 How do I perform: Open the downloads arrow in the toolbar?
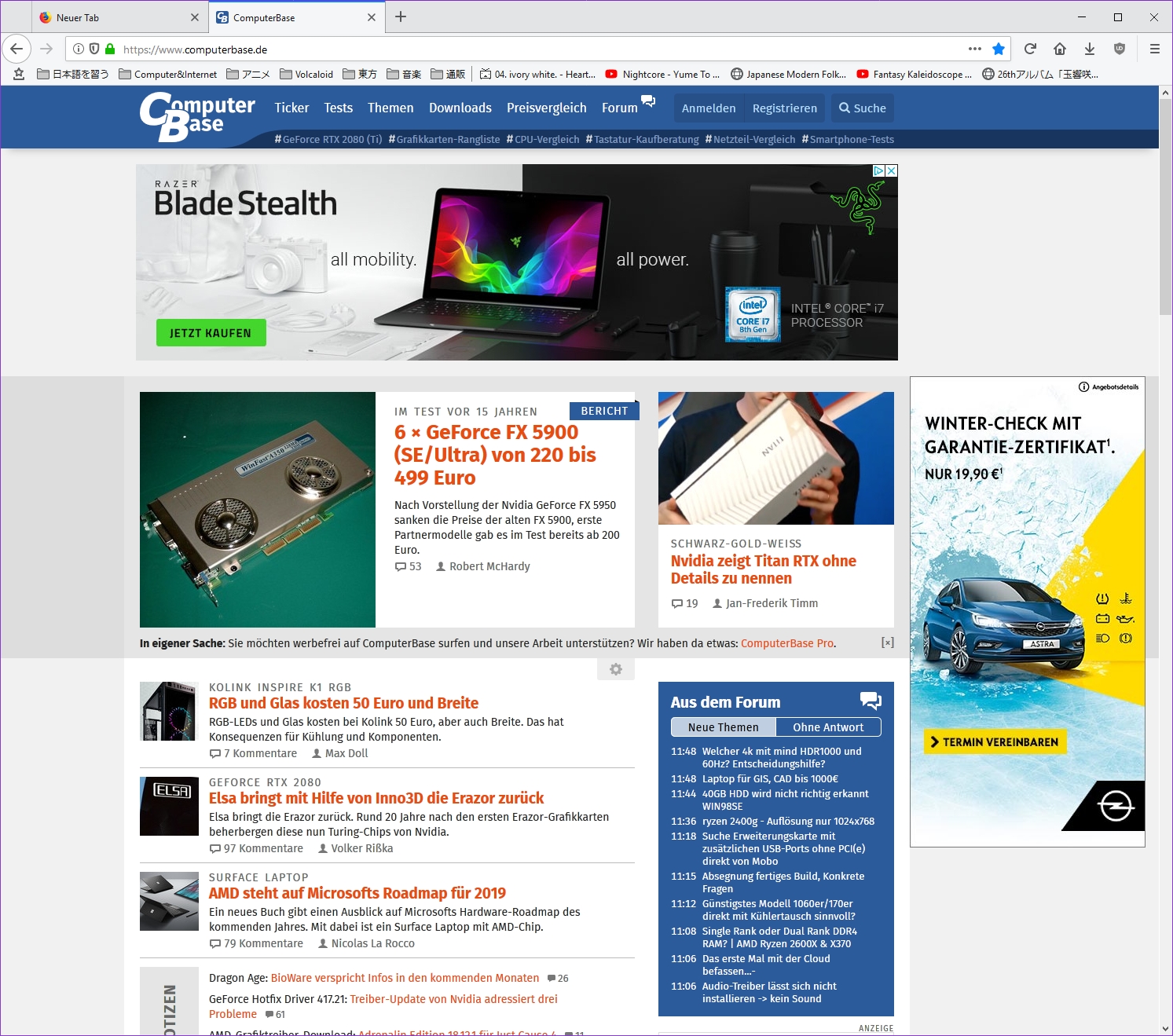pos(1090,49)
